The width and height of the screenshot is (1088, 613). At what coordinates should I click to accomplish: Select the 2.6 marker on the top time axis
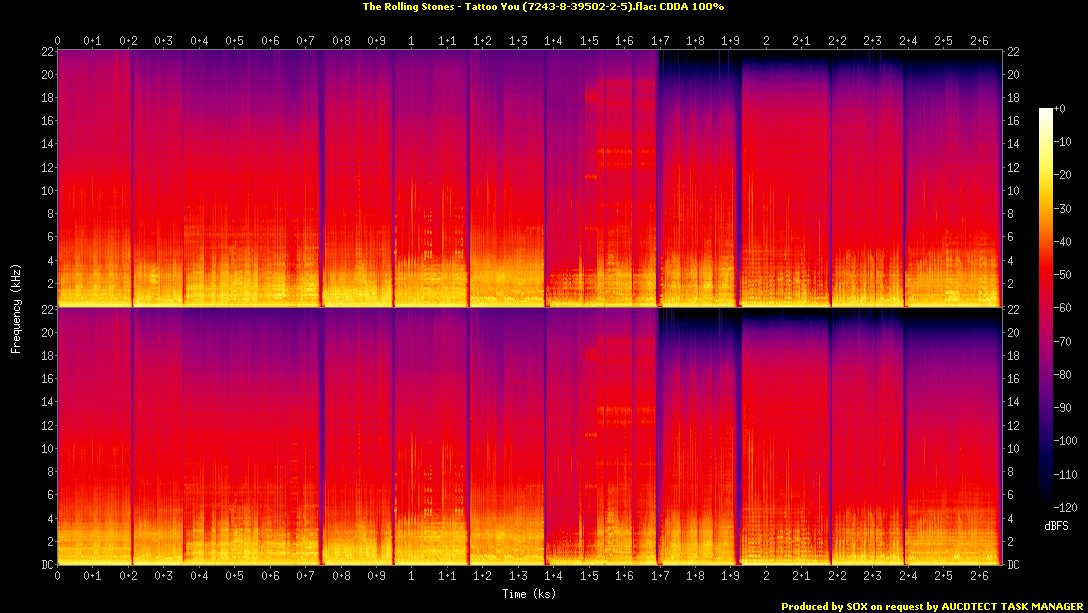[978, 41]
